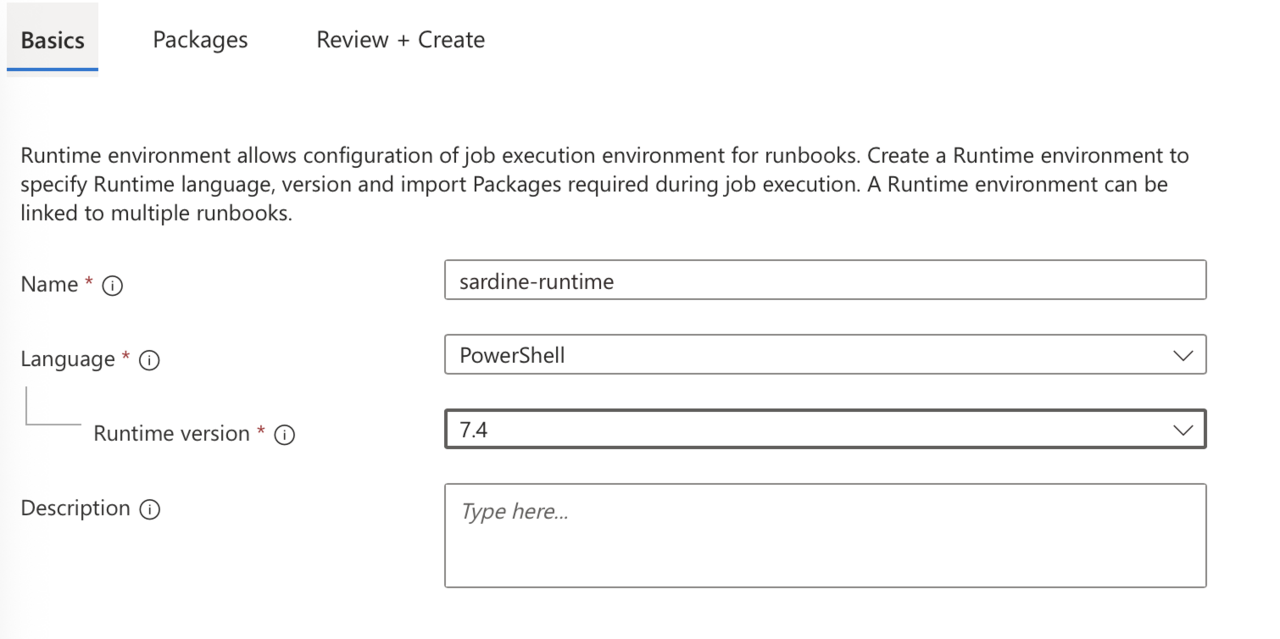1280x639 pixels.
Task: Click the info icon beside Language
Action: click(x=150, y=361)
